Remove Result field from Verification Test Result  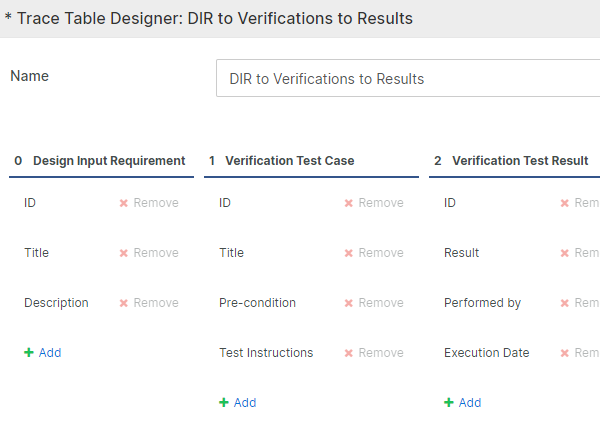[582, 253]
